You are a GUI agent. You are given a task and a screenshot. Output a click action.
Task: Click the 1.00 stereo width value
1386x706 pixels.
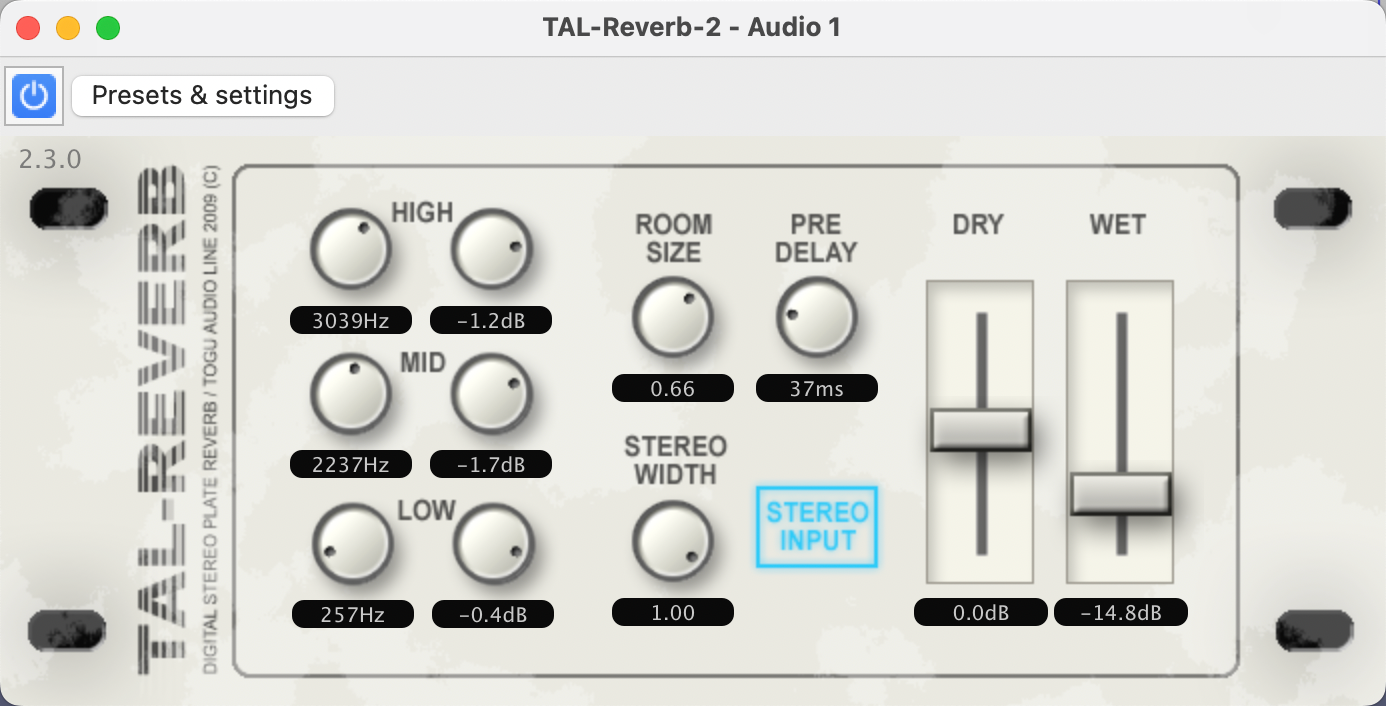pos(673,612)
